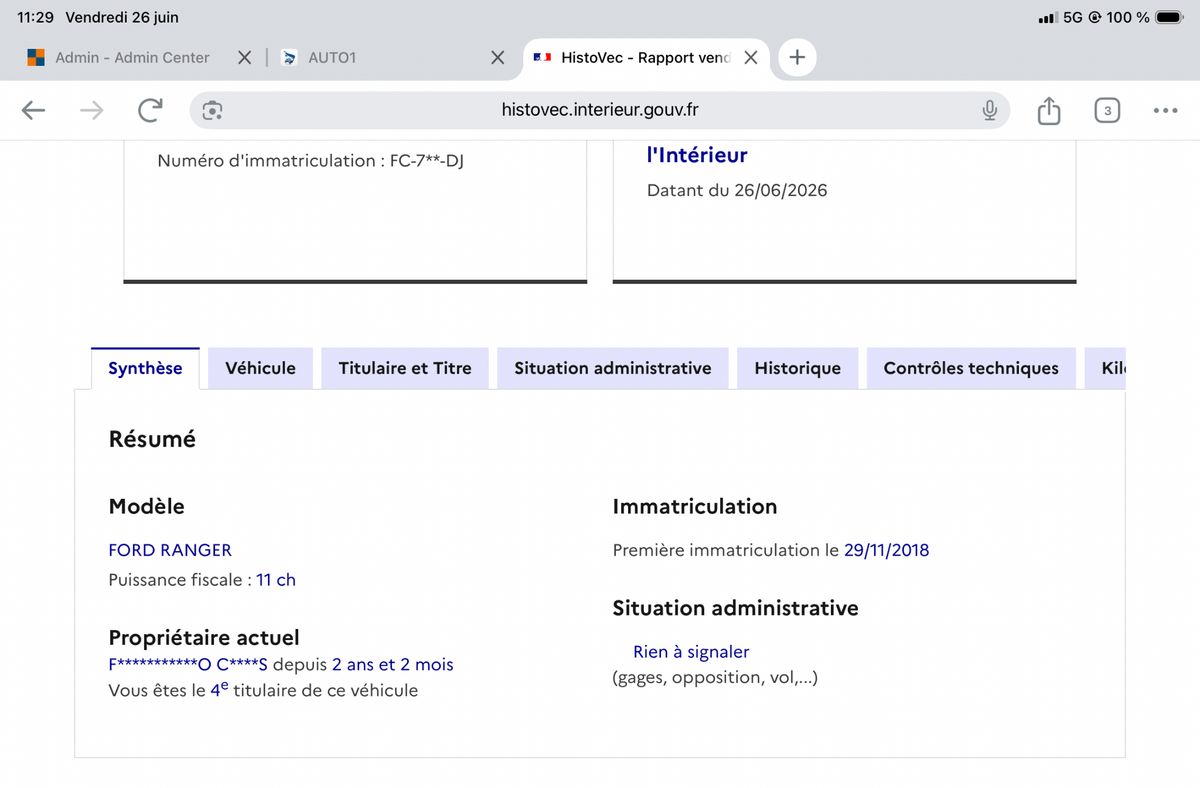
Task: Tap the microphone icon in address bar
Action: click(x=989, y=110)
